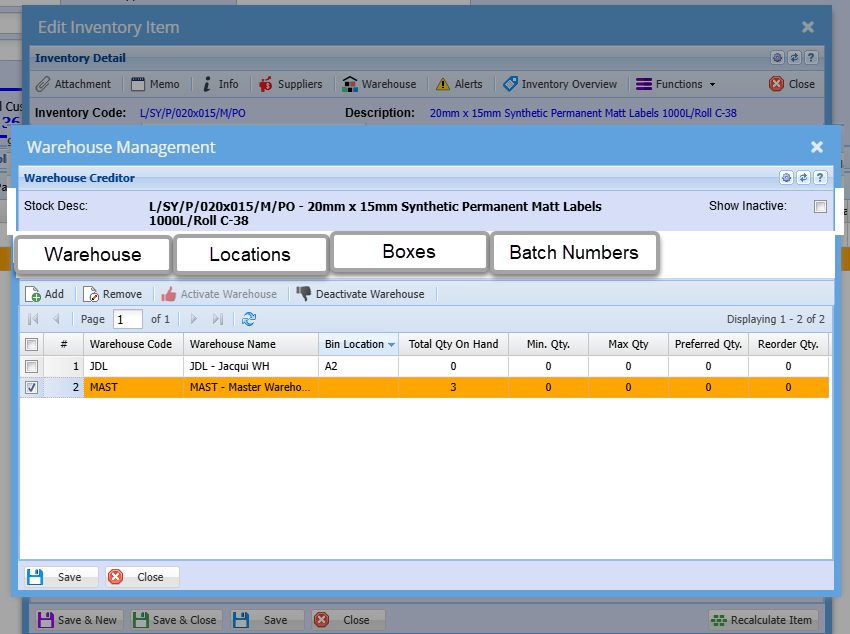Screen dimensions: 850x634
Task: Expand the Functions dropdown menu
Action: [676, 84]
